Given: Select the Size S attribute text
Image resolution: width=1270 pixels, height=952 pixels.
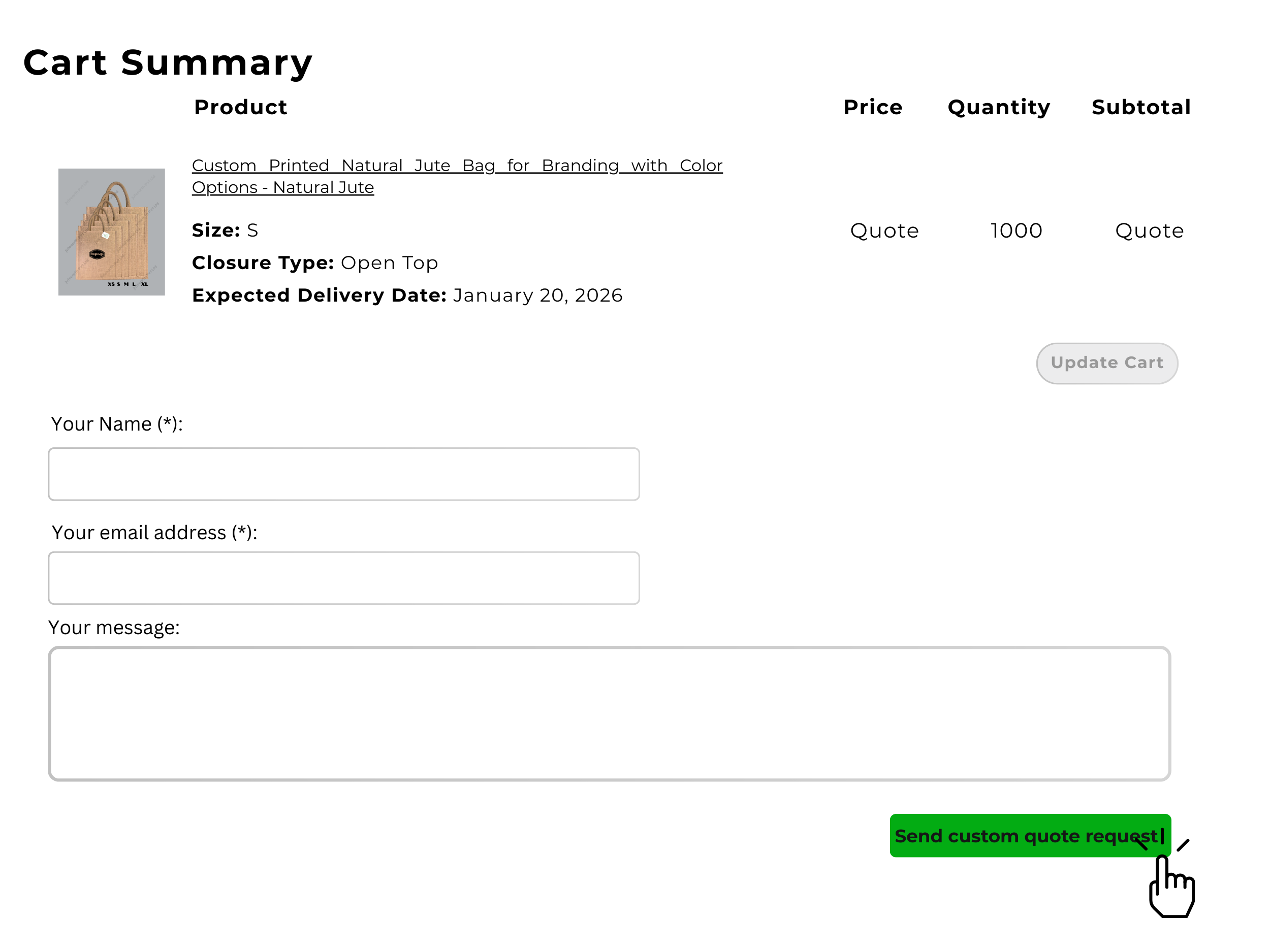Looking at the screenshot, I should point(224,230).
